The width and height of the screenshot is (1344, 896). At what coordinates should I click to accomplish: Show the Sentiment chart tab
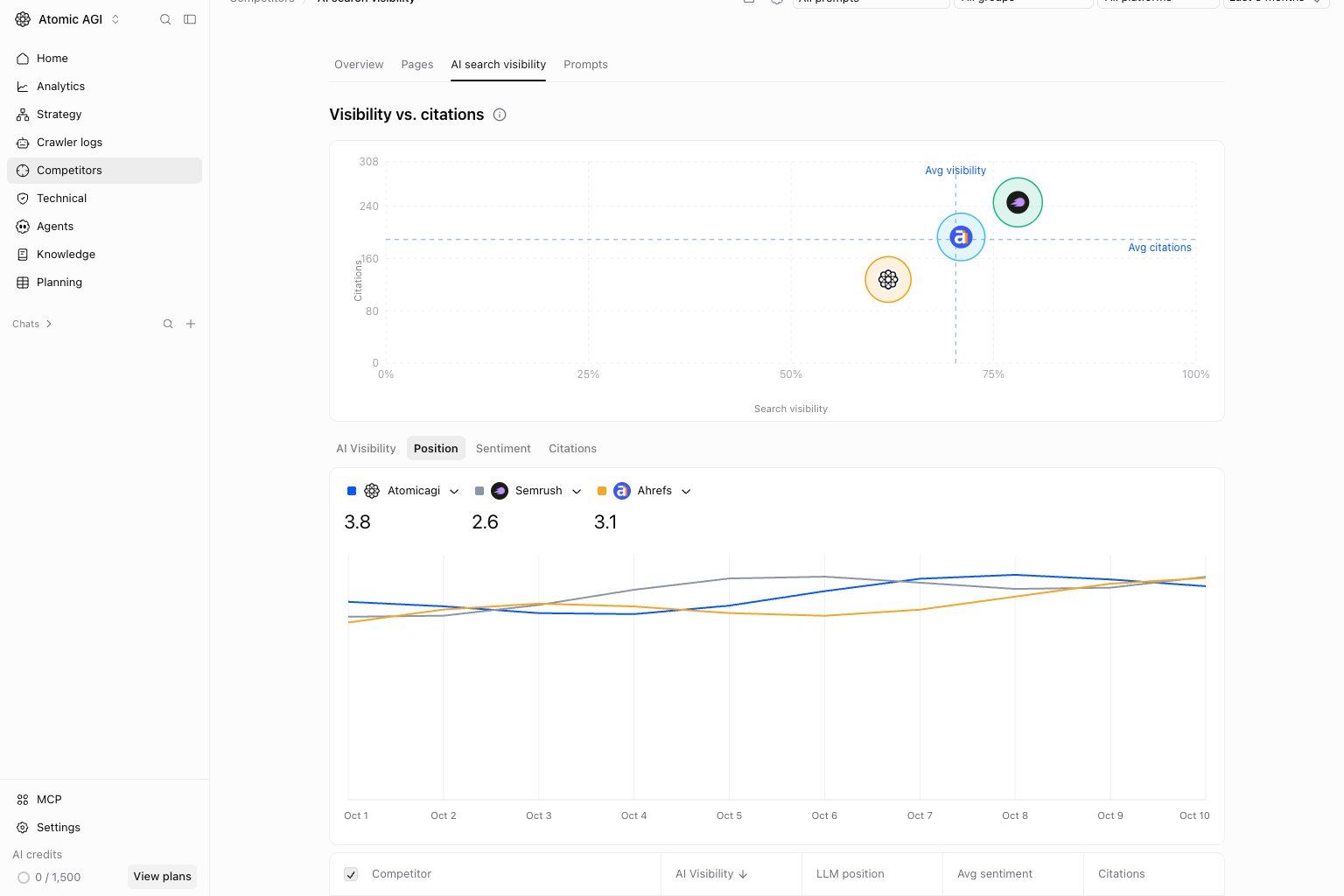503,449
